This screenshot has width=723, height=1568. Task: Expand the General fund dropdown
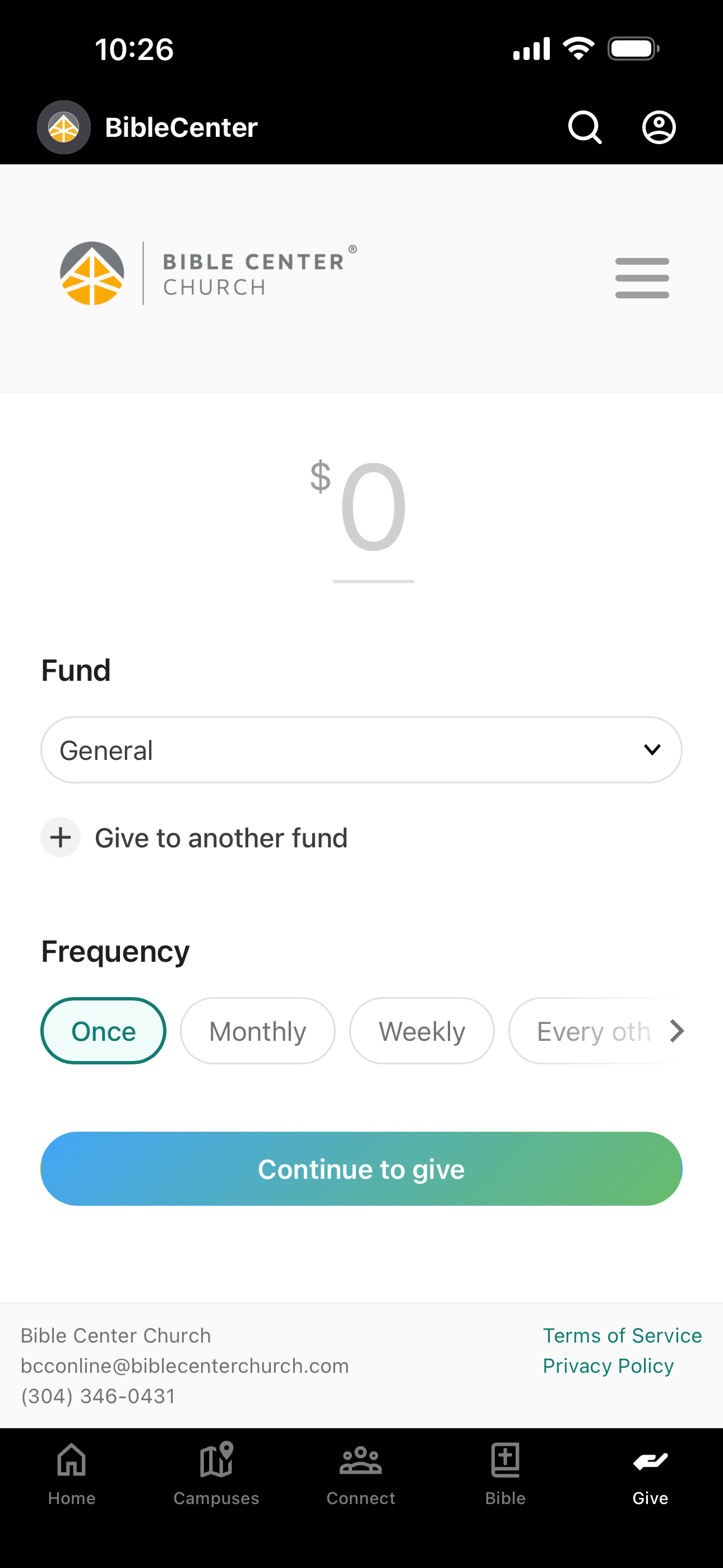pyautogui.click(x=361, y=750)
